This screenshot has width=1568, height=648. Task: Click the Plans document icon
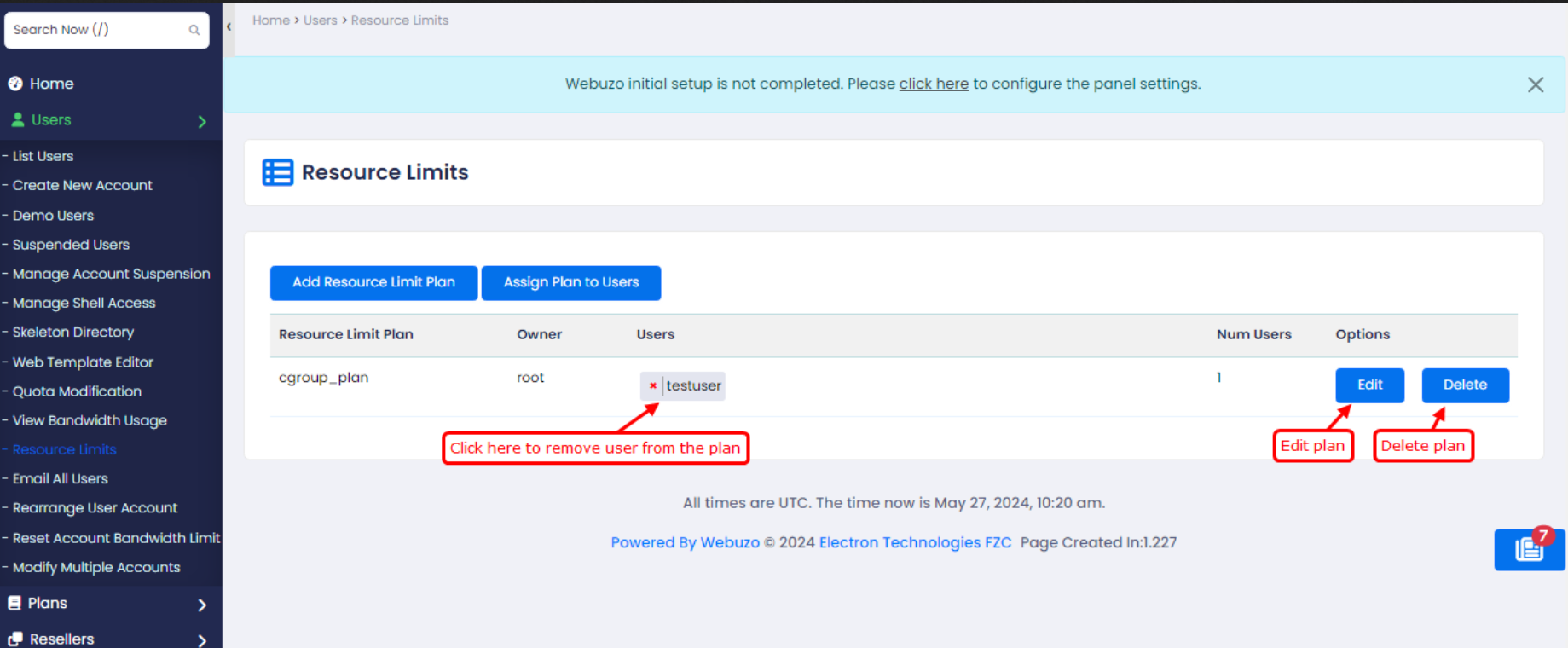coord(14,603)
